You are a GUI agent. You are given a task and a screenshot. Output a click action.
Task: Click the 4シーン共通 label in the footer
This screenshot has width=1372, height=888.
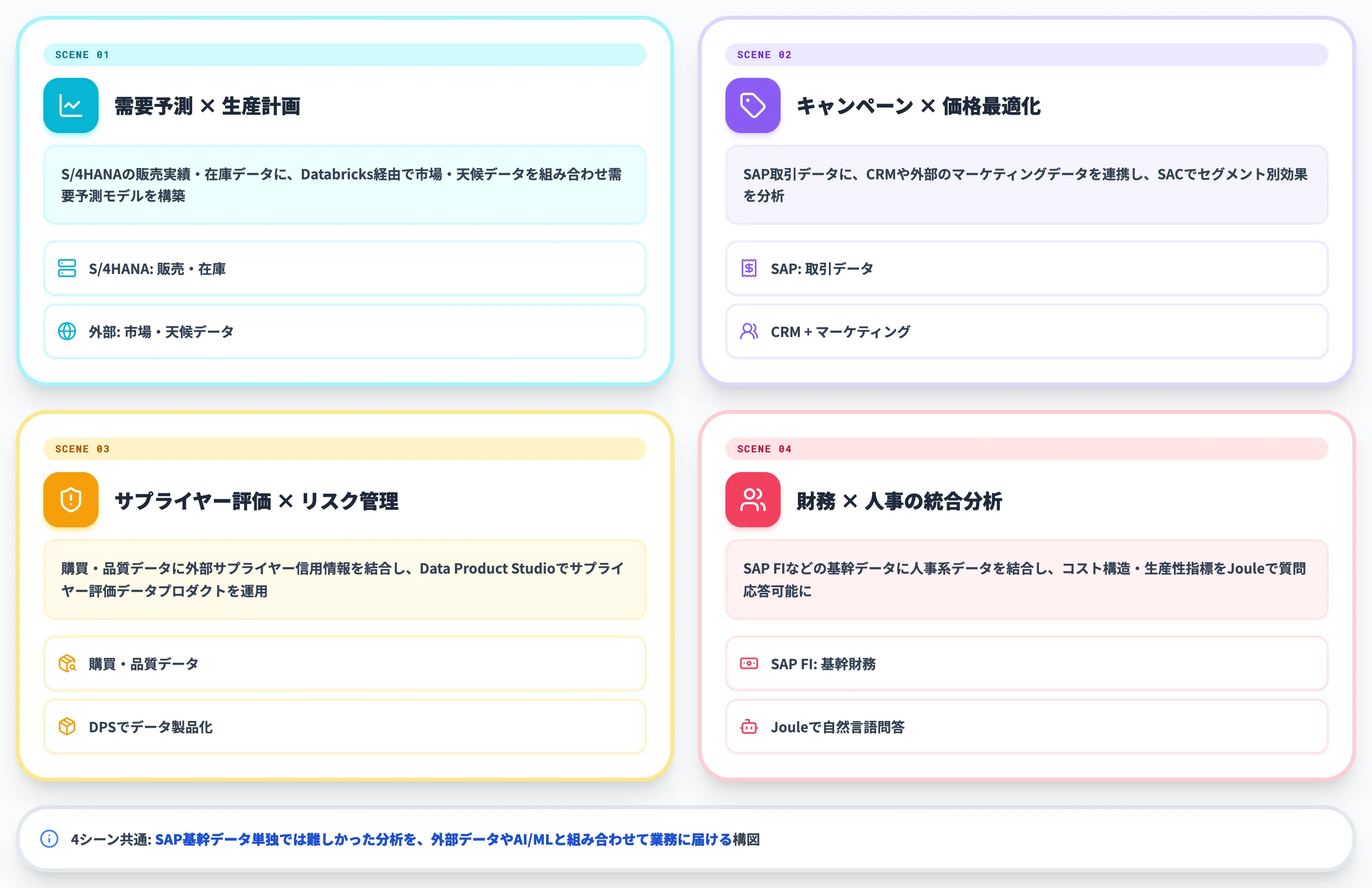click(x=111, y=840)
